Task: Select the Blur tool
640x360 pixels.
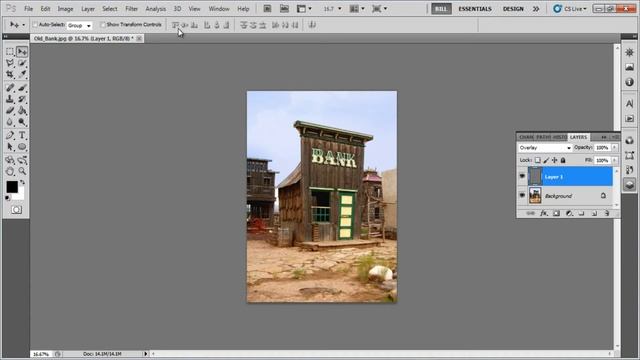Action: (10, 122)
